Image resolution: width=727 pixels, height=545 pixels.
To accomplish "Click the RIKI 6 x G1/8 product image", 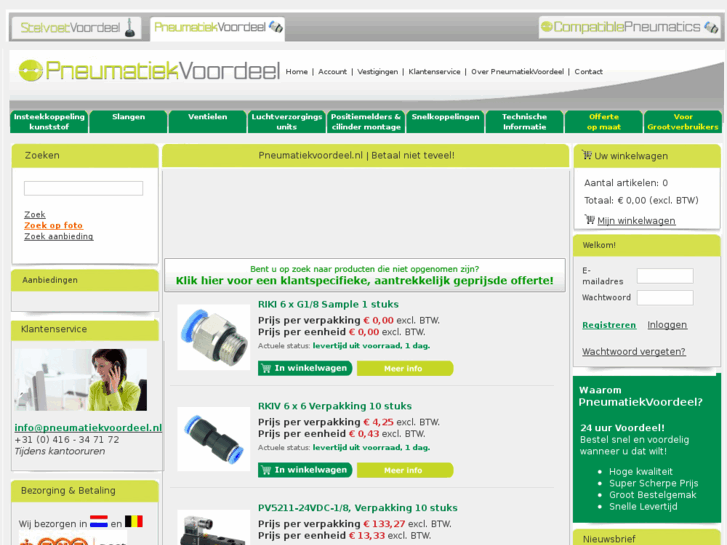I will pyautogui.click(x=214, y=337).
